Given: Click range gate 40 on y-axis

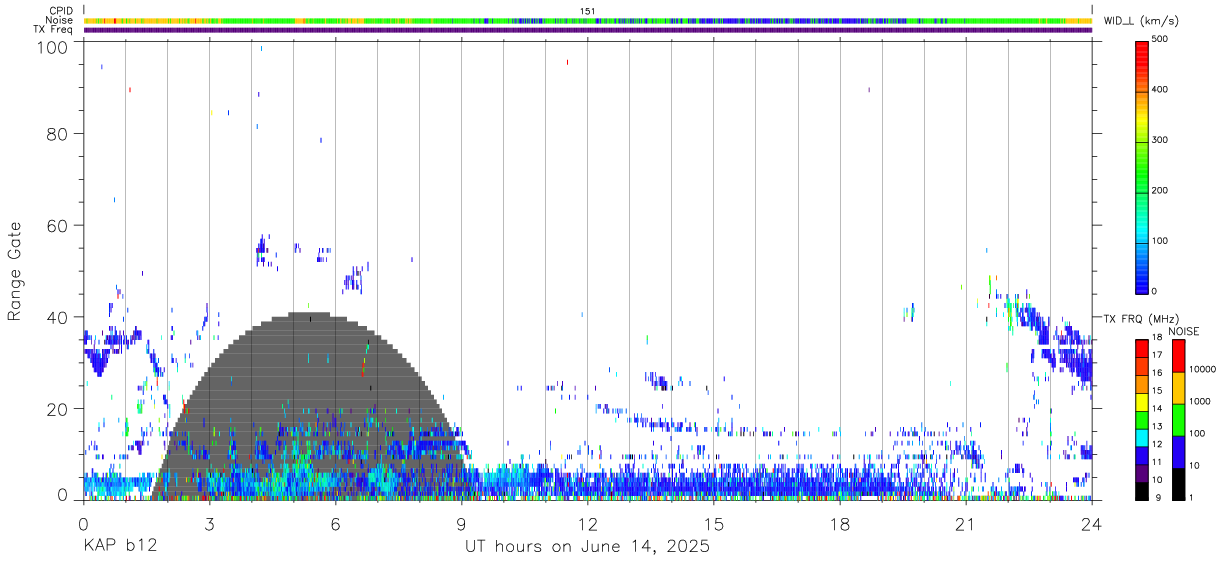Looking at the screenshot, I should tap(57, 317).
